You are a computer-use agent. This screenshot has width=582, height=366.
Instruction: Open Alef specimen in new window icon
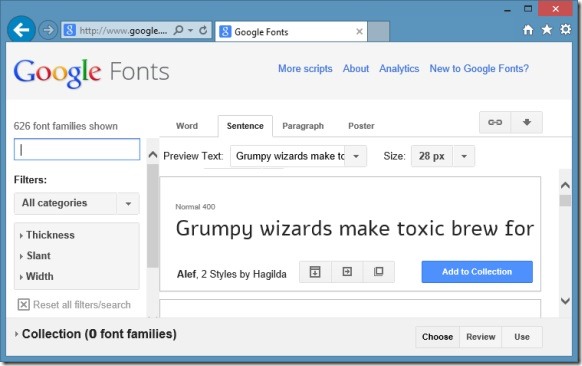coord(379,272)
